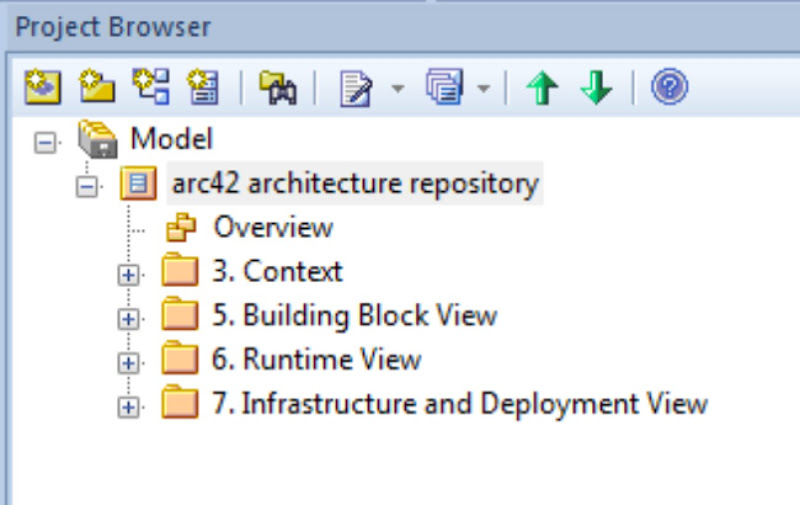Move selected item up with green arrow
This screenshot has height=505, width=800.
(x=542, y=89)
